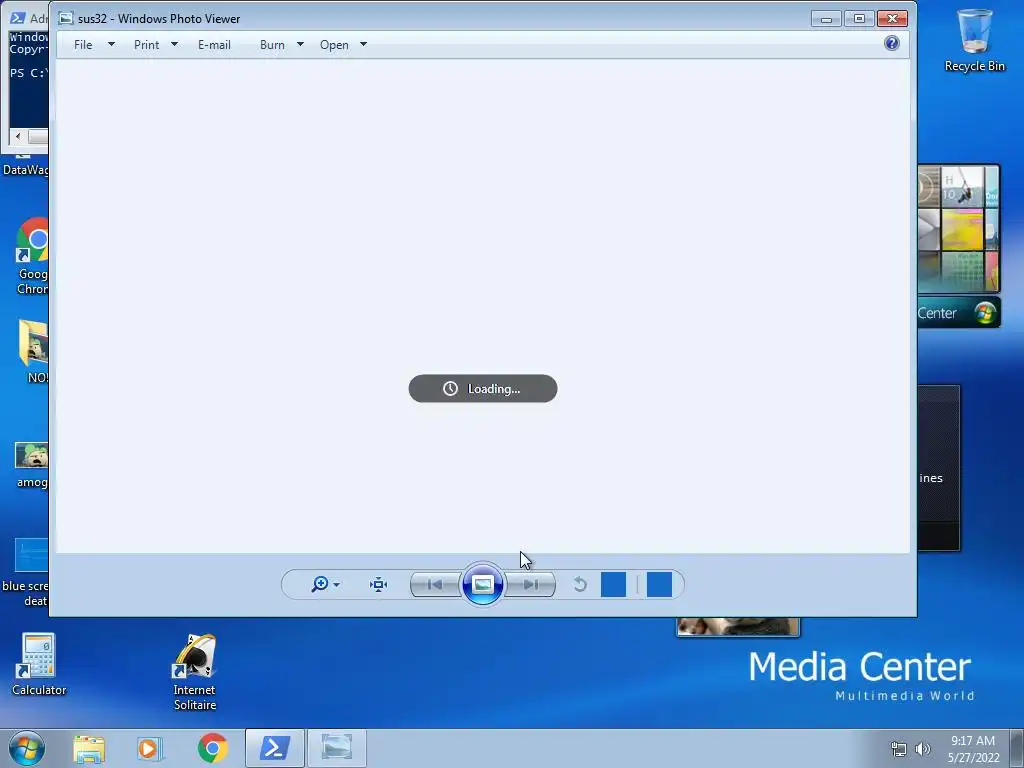
Task: Click the Show desktop strip at the taskbar end
Action: (1017, 748)
